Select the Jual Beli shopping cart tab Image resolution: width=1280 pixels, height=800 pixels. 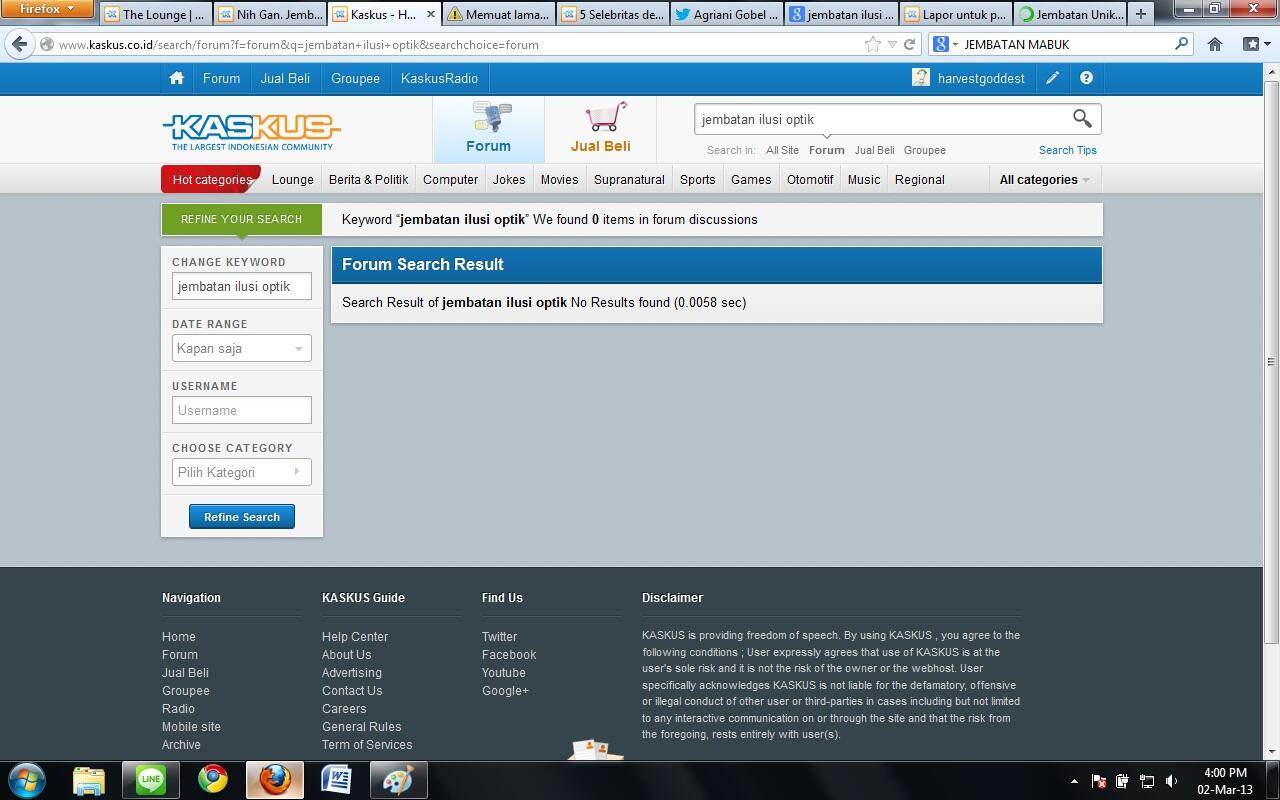[600, 129]
